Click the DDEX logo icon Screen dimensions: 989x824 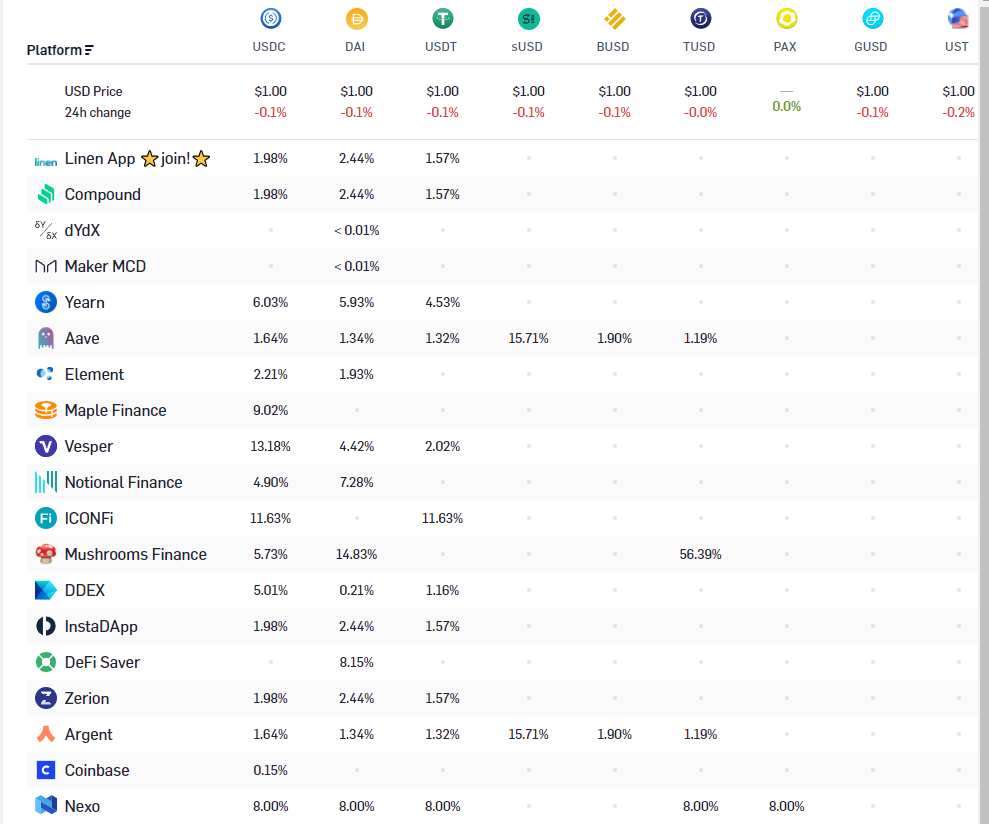tap(45, 590)
